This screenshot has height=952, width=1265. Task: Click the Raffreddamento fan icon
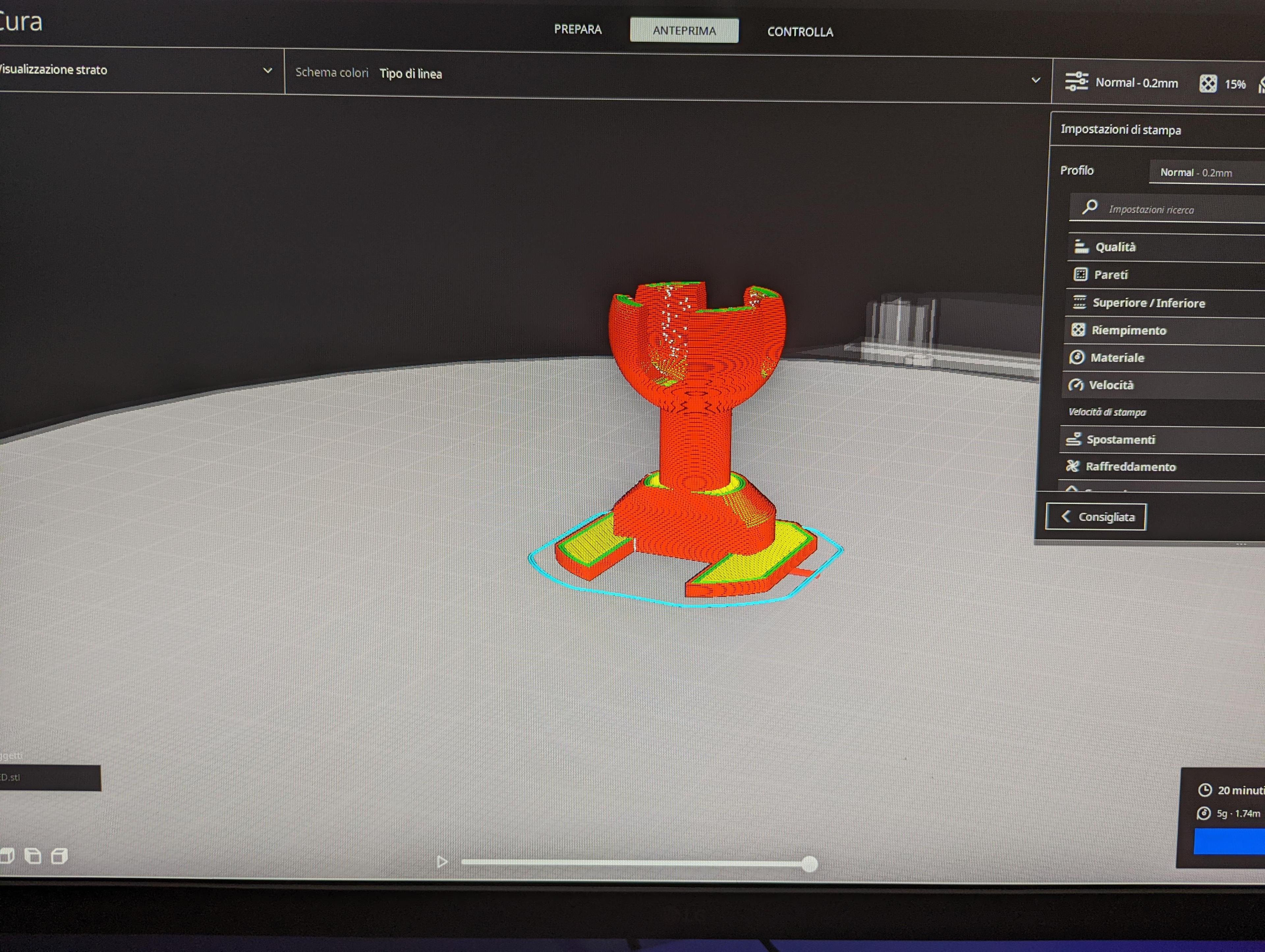click(1072, 466)
